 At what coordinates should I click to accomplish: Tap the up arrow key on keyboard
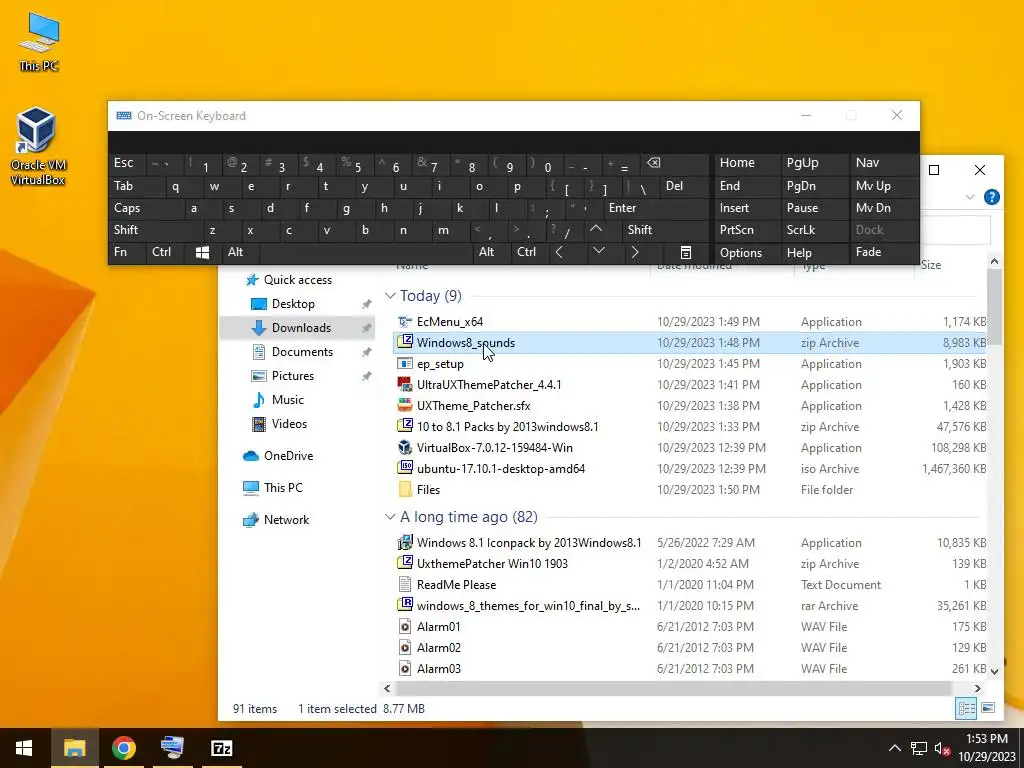click(596, 230)
